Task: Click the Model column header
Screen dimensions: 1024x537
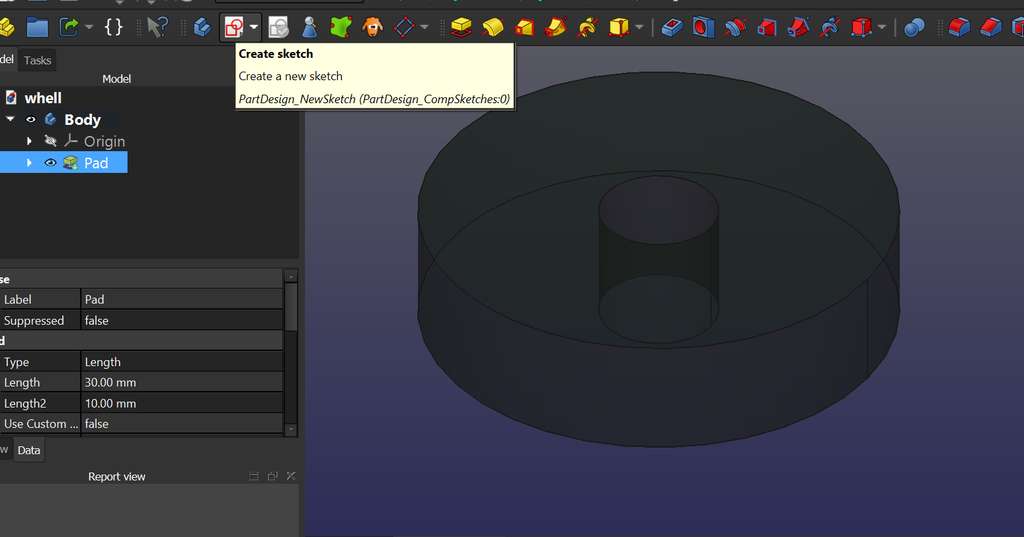Action: click(116, 78)
